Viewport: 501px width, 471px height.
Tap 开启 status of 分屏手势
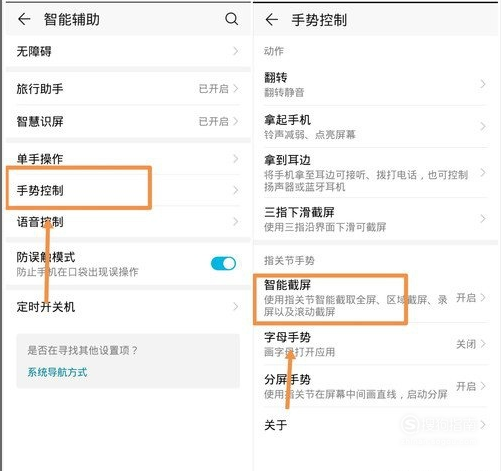(466, 386)
